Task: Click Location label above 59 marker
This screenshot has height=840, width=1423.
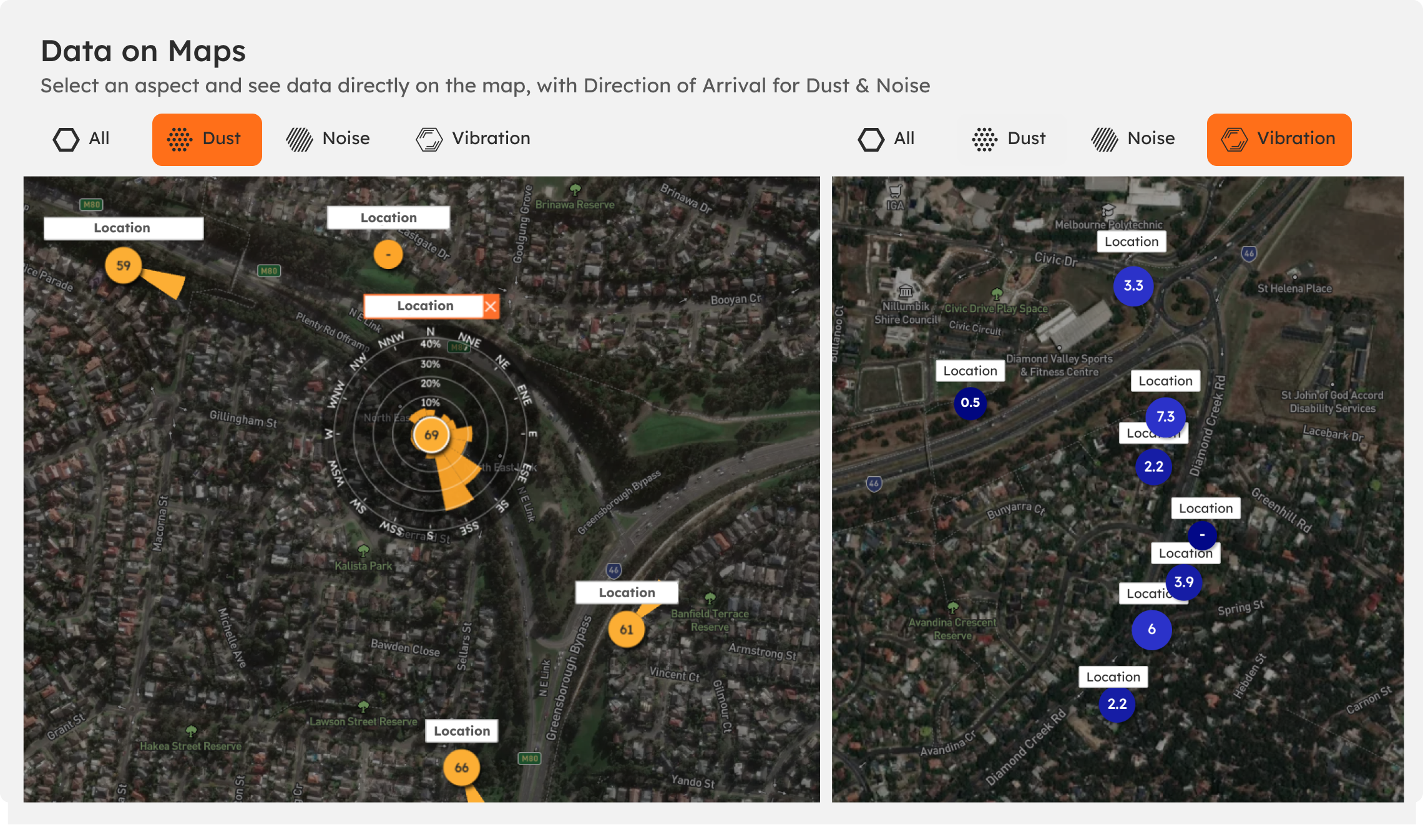Action: pos(123,228)
